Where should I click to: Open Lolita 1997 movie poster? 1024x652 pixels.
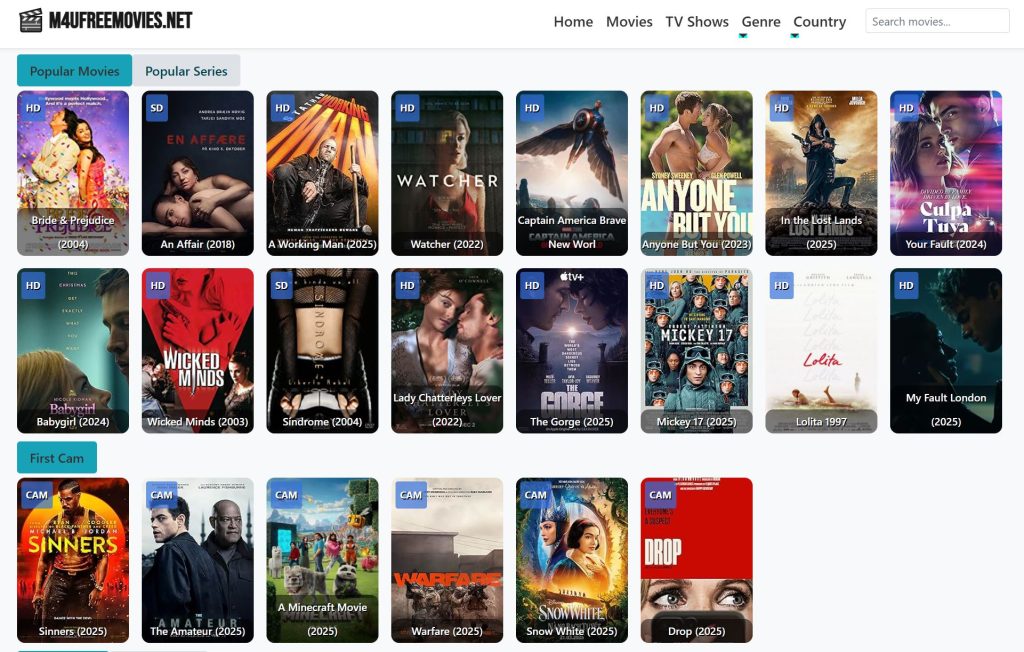822,351
